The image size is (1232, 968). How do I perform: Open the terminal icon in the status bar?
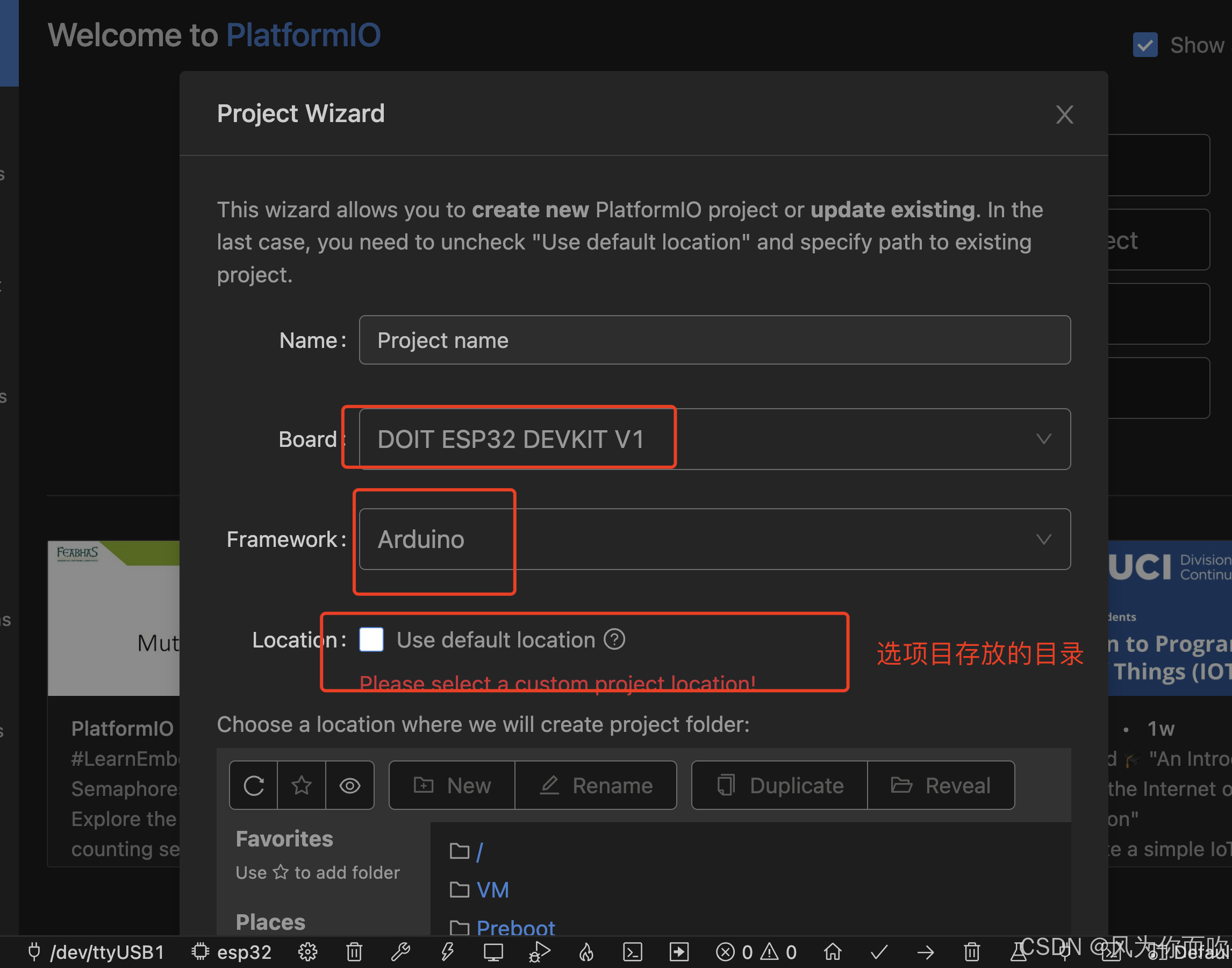(x=632, y=951)
